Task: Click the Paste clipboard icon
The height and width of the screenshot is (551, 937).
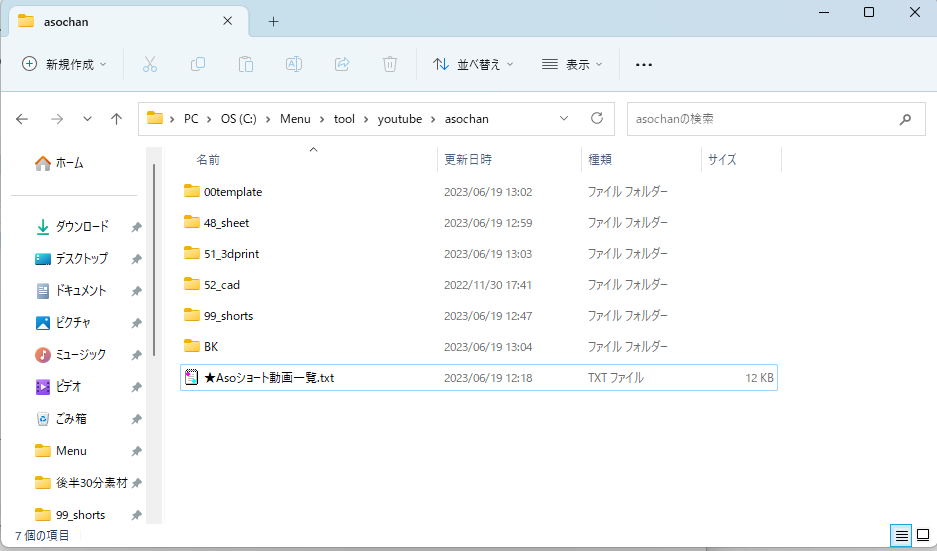Action: (246, 64)
